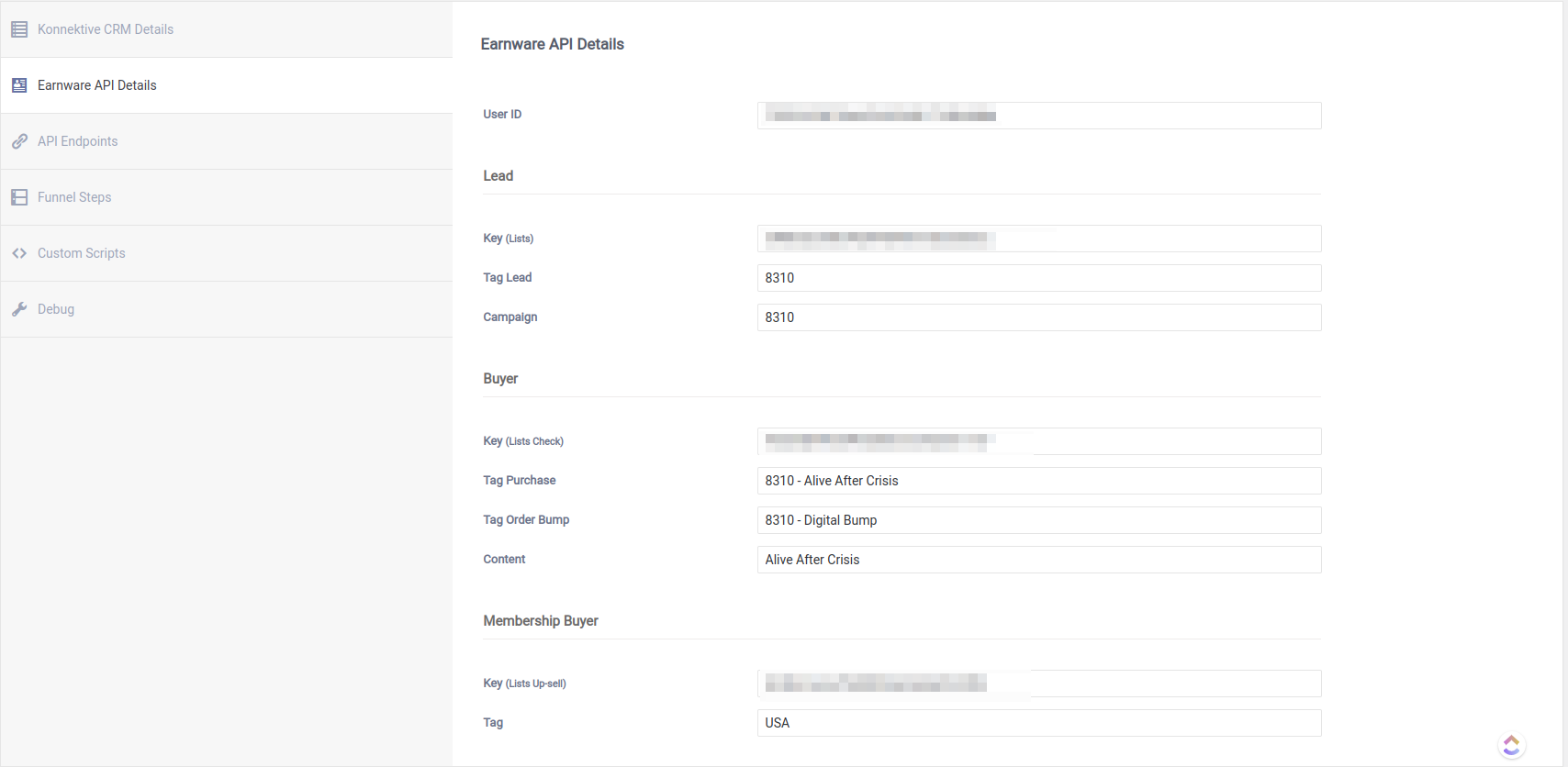Screen dimensions: 1568x767
Task: Click the Debug wrench icon
Action: tap(19, 309)
